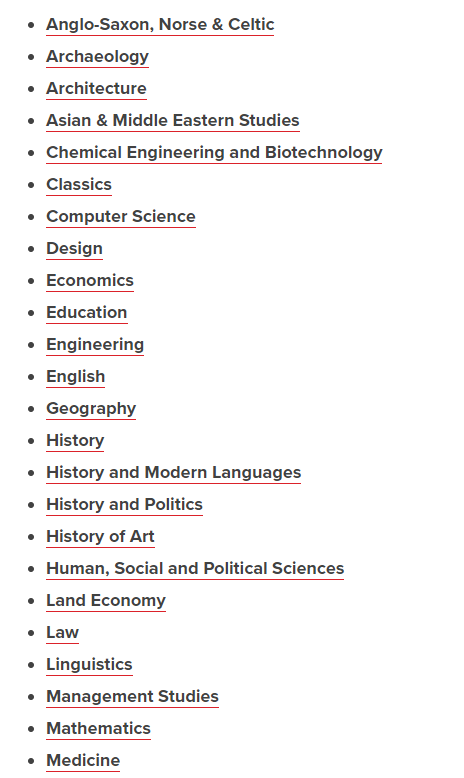
Task: Open History and Modern Languages link
Action: [x=174, y=472]
